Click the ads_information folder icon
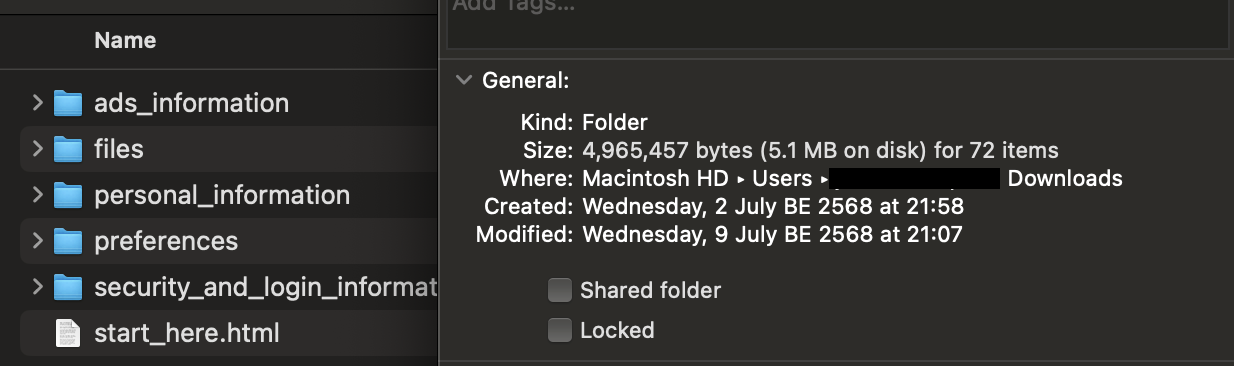Image resolution: width=1234 pixels, height=366 pixels. (x=67, y=103)
